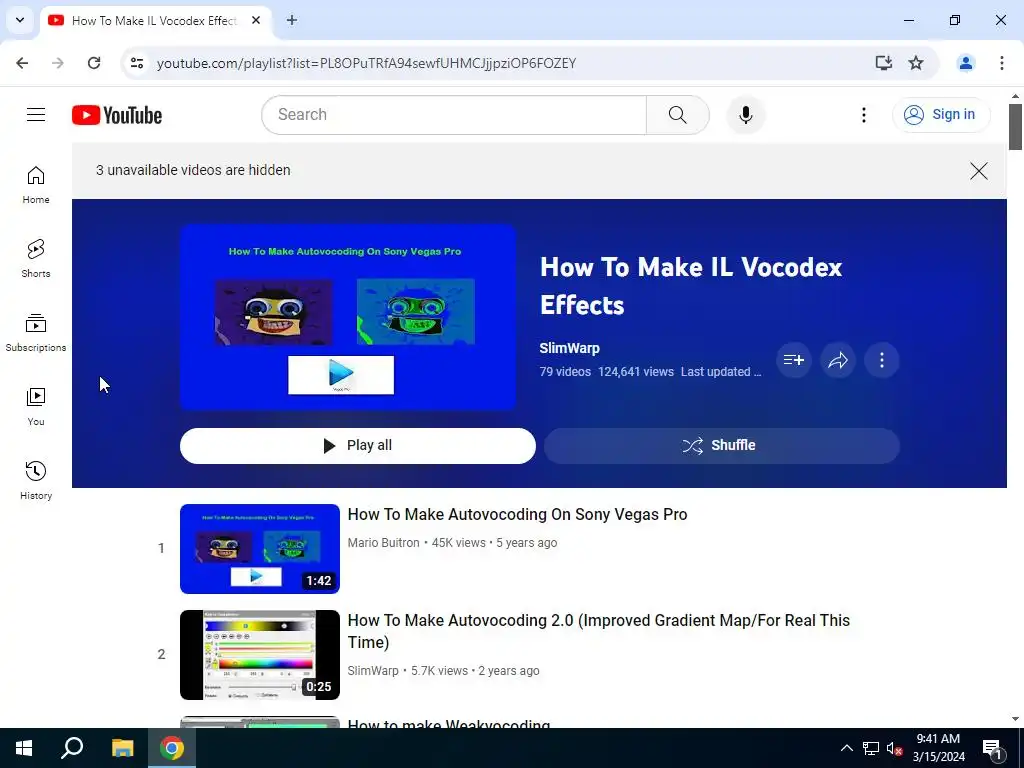The image size is (1024, 768).
Task: Click the address bar URL
Action: (x=366, y=63)
